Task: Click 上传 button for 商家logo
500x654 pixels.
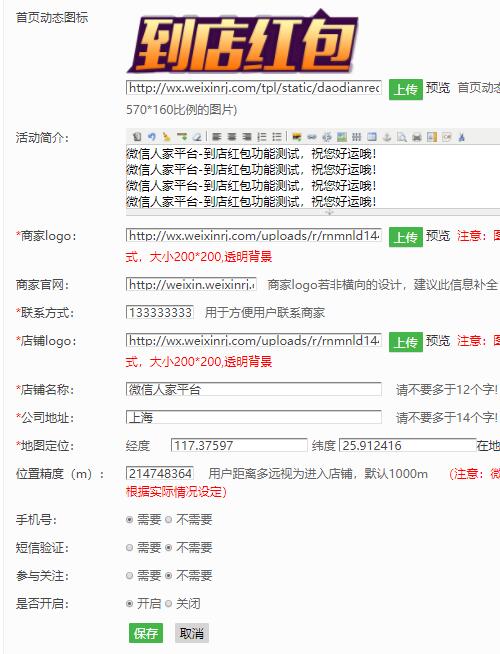Action: click(x=406, y=237)
